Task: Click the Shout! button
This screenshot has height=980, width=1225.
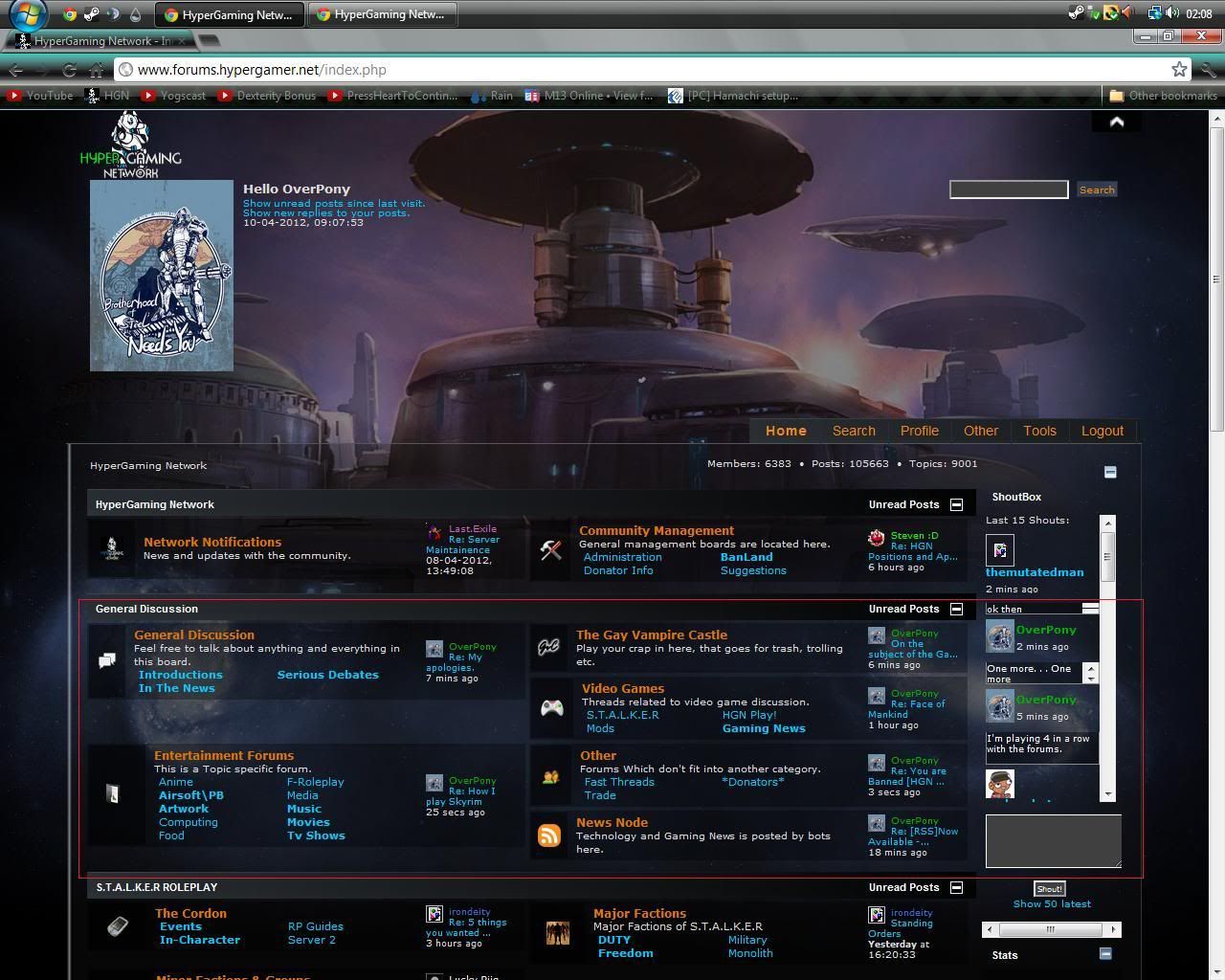Action: [1049, 889]
